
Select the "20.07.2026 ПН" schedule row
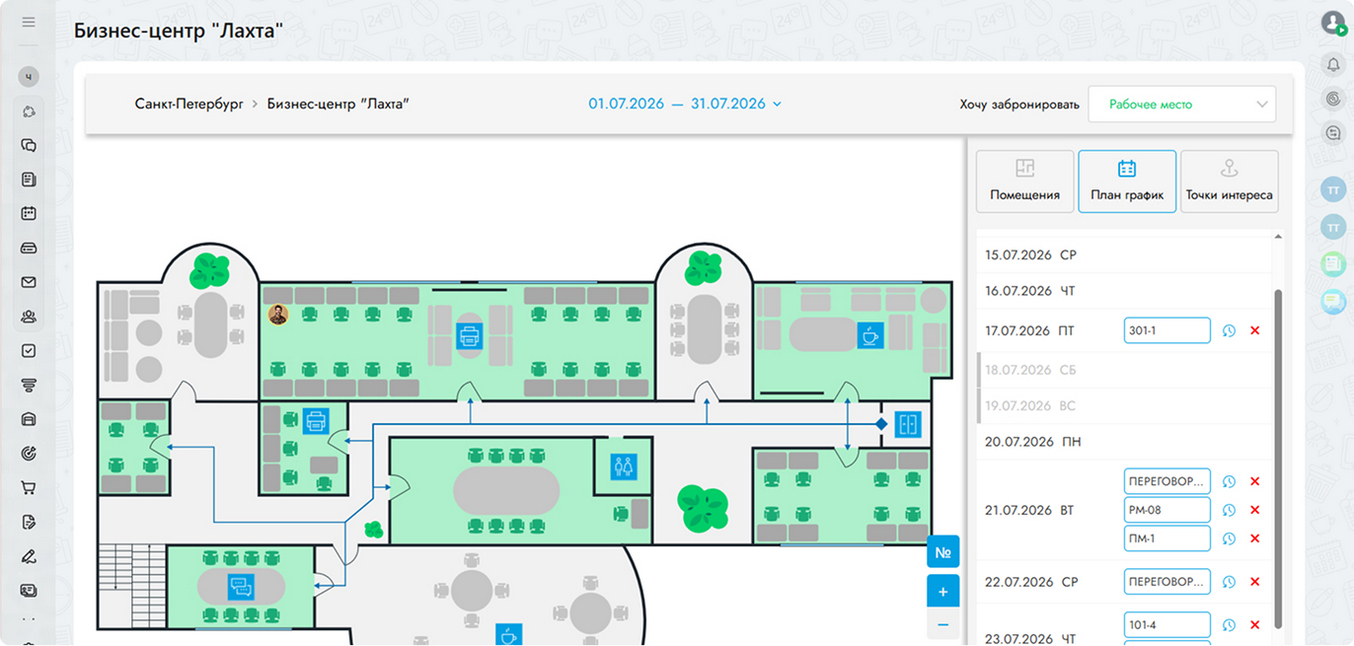[1124, 441]
